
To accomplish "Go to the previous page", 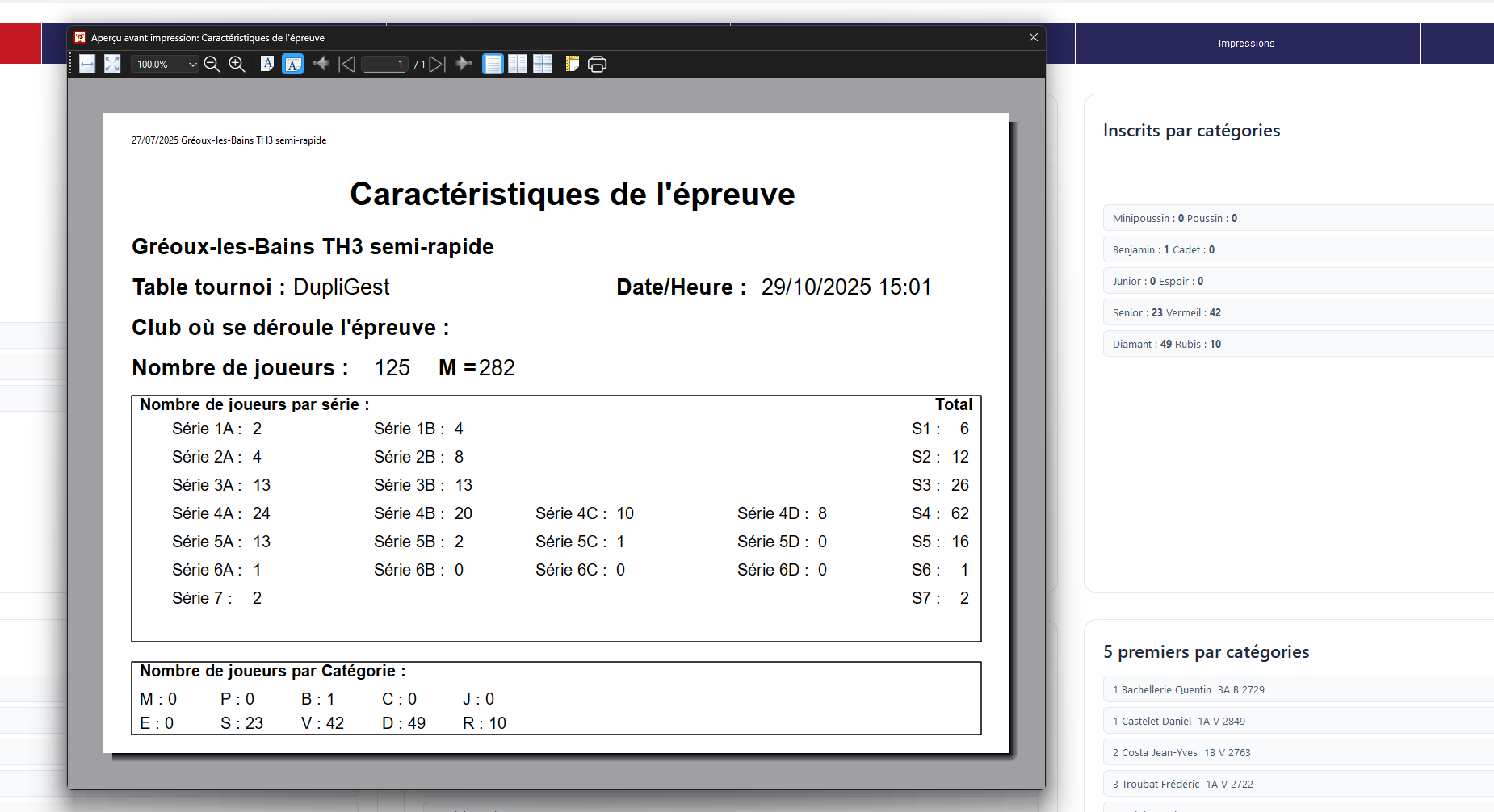I will point(347,65).
